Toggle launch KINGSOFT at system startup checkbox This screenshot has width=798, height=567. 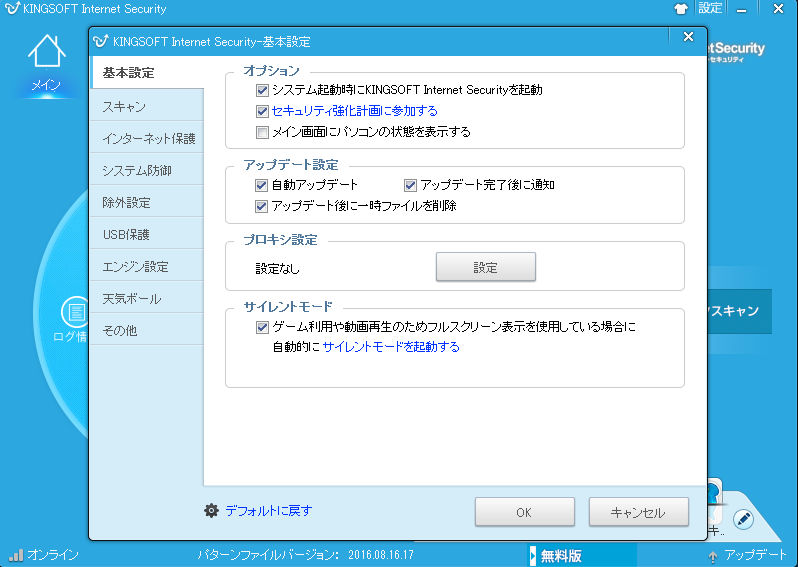tap(262, 91)
